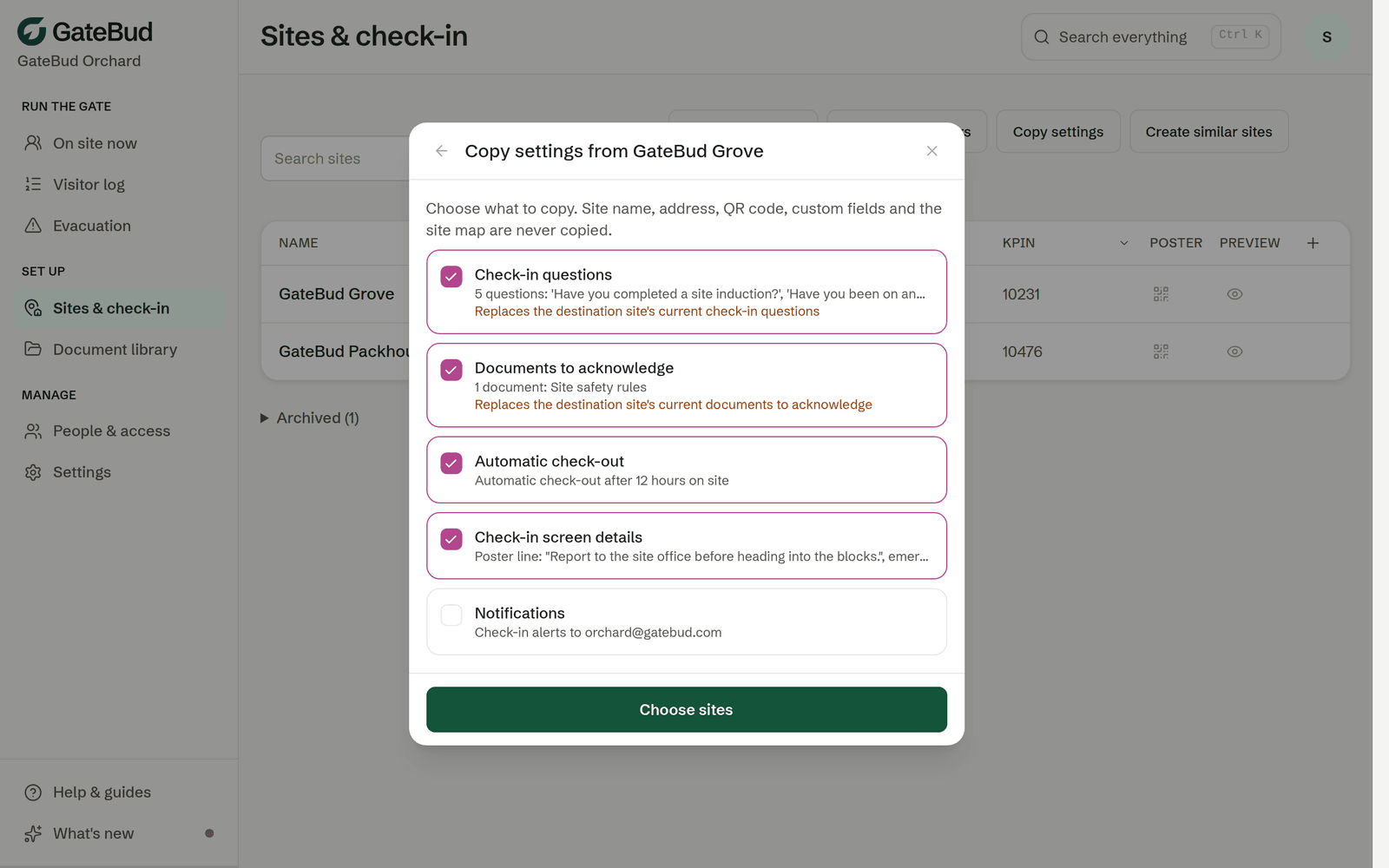1389x868 pixels.
Task: Uncheck the Automatic check-out checkbox
Action: (x=451, y=464)
